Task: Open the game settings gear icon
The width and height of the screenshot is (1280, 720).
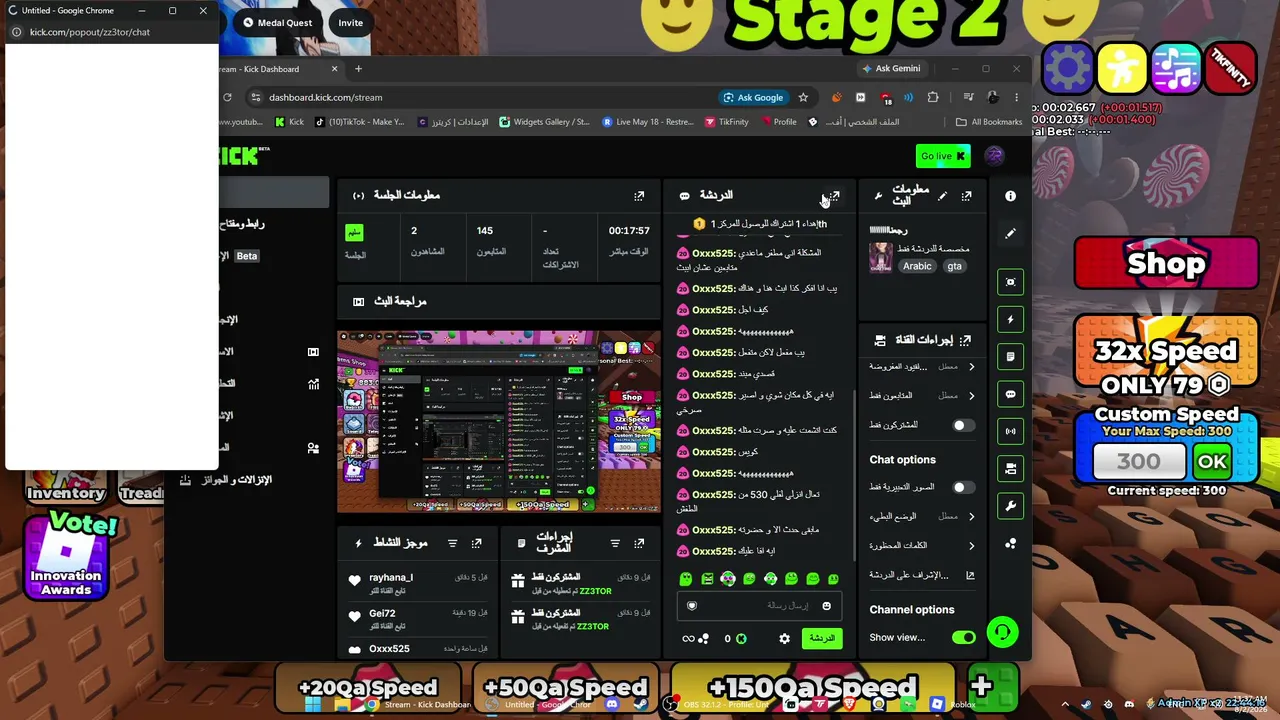Action: pos(1068,69)
